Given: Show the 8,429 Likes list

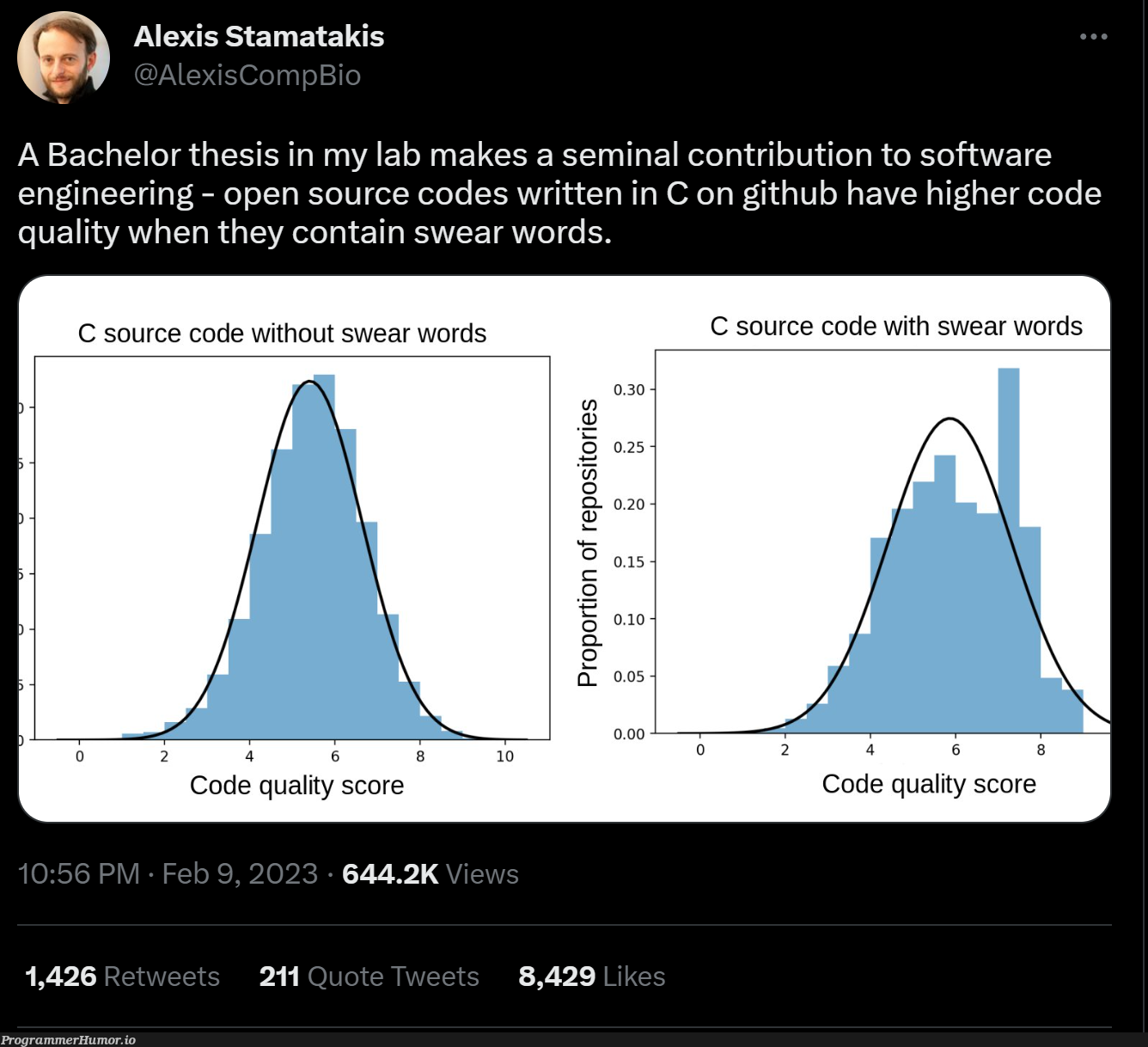Looking at the screenshot, I should [591, 977].
